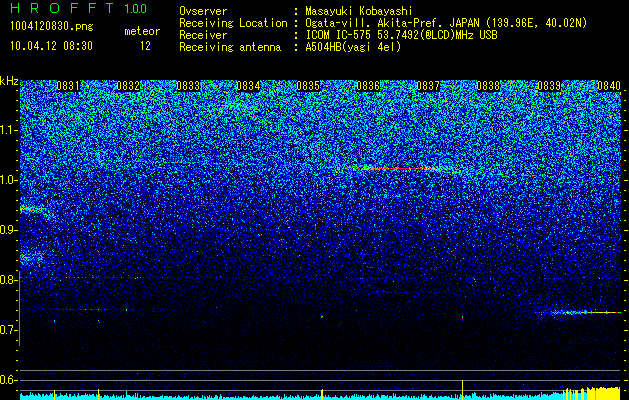This screenshot has height=400, width=629.
Task: Click the observer name Masayuki Kobayashi
Action: click(359, 11)
